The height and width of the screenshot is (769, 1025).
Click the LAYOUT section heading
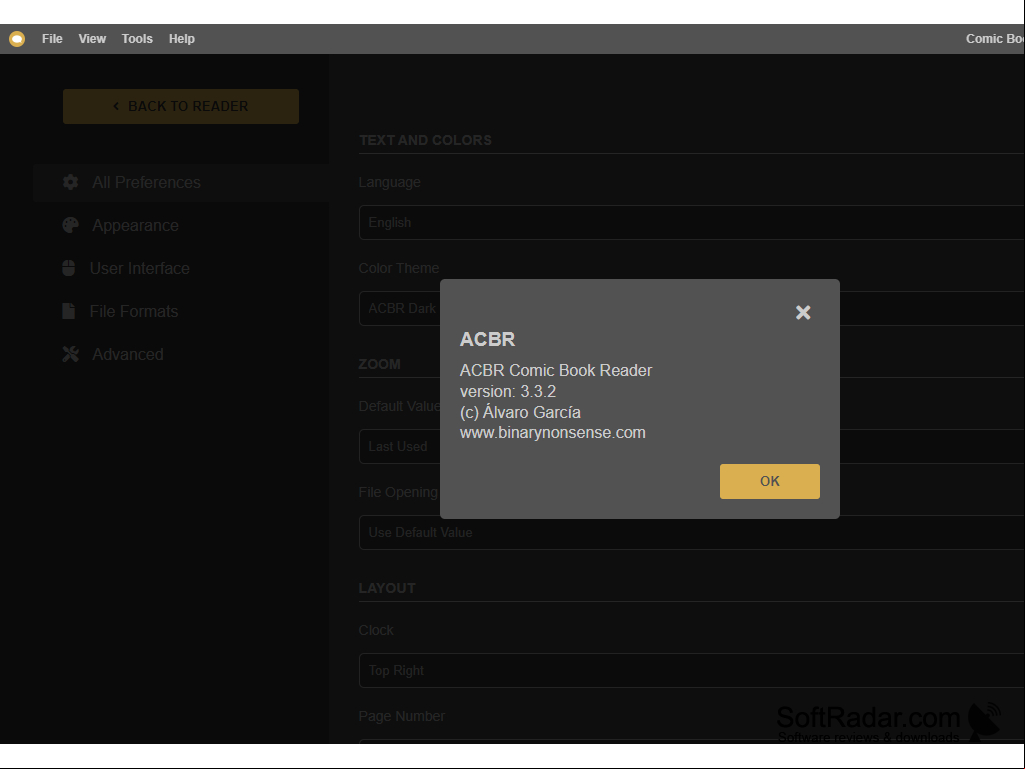(x=387, y=588)
